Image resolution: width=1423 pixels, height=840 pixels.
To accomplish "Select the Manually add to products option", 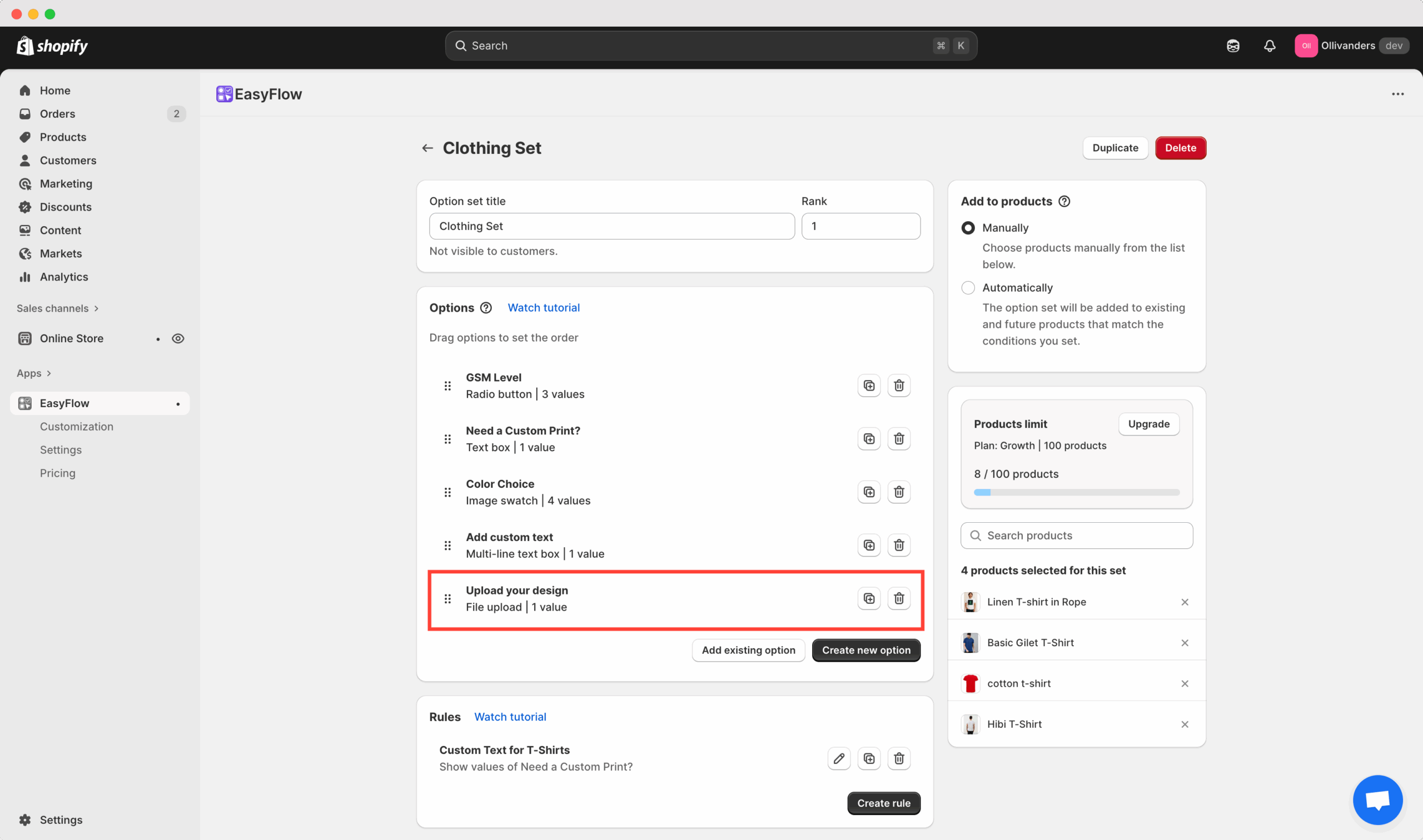I will (968, 228).
